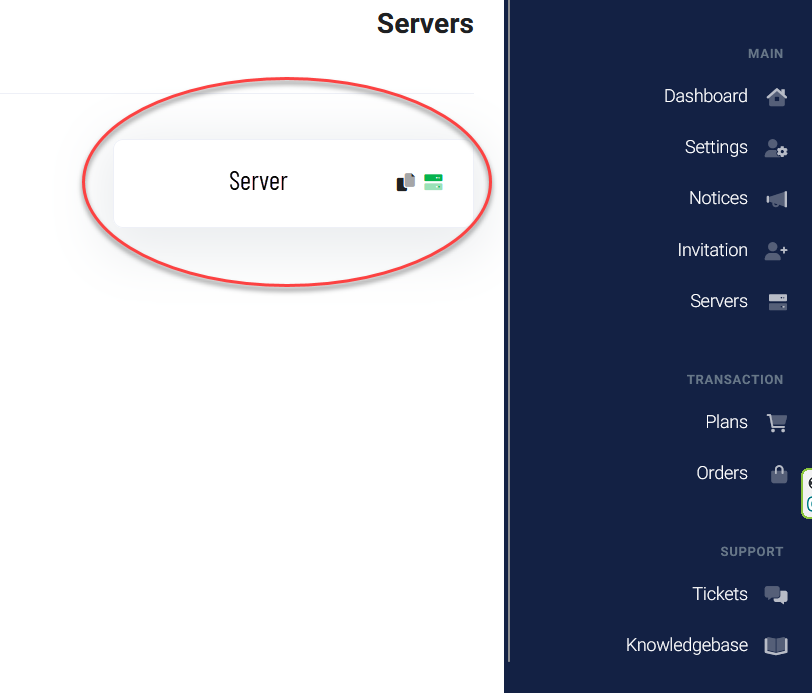The height and width of the screenshot is (693, 812).
Task: Open Settings via the user-gear icon
Action: (x=777, y=148)
